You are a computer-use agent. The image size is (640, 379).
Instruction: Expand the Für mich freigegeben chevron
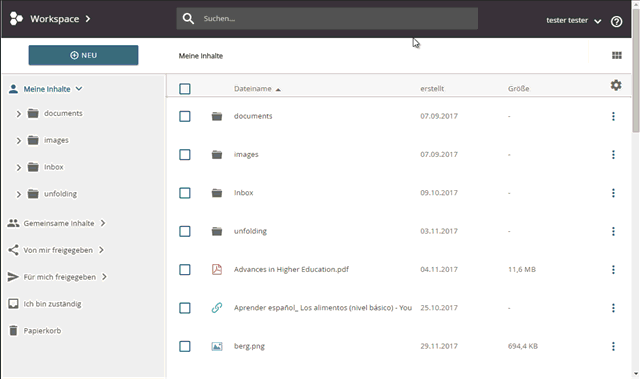point(104,277)
